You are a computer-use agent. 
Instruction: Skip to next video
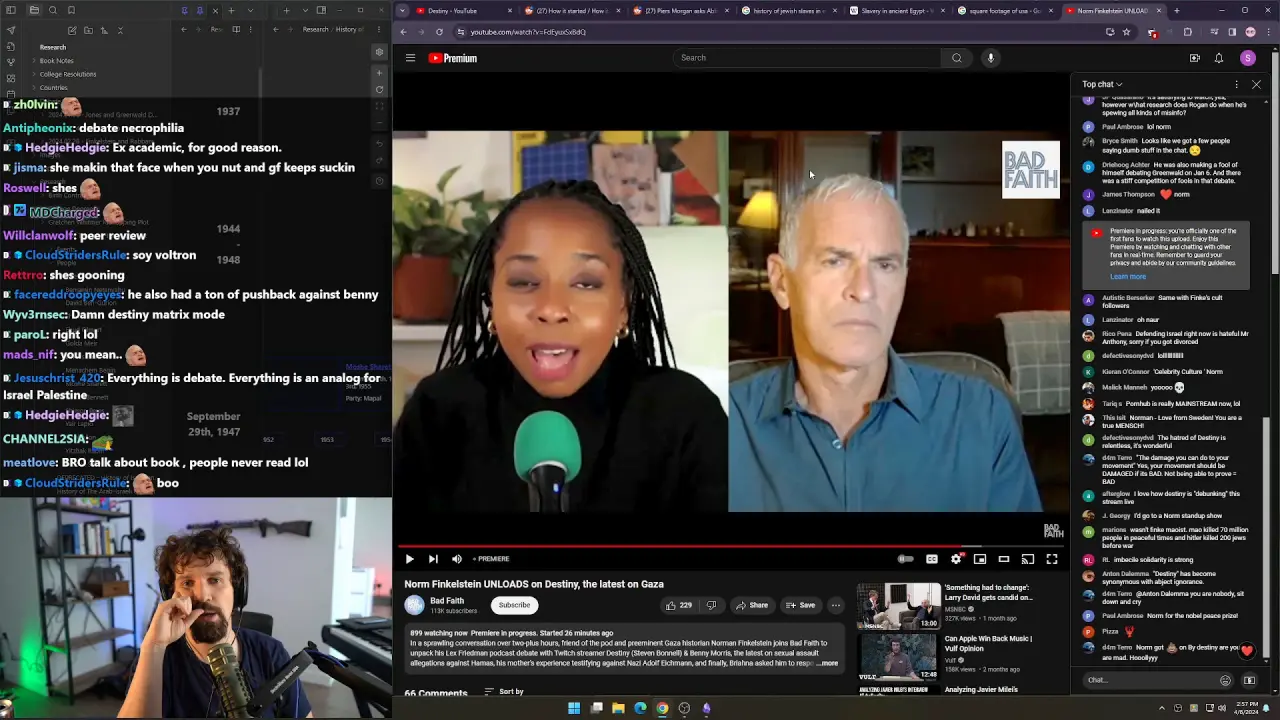pyautogui.click(x=433, y=559)
